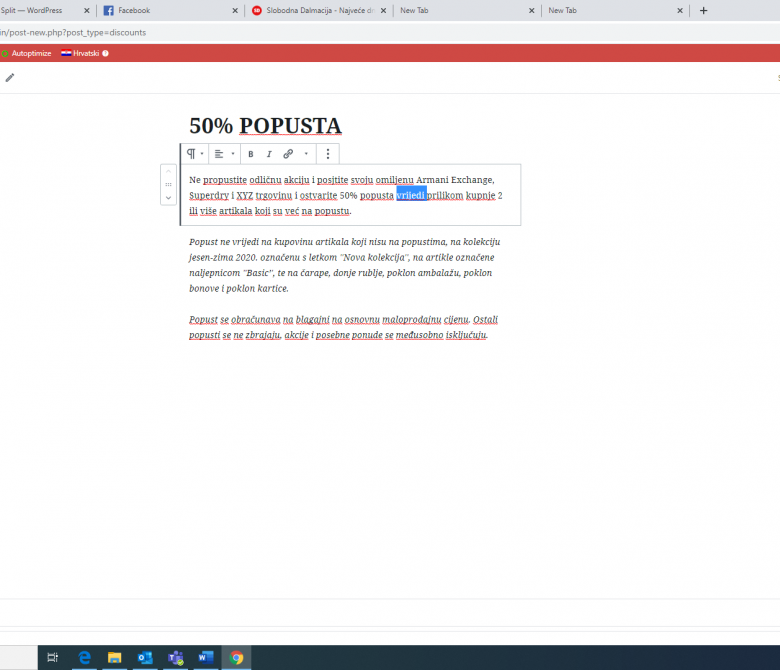Click the green Autoptimize status circle

point(5,53)
